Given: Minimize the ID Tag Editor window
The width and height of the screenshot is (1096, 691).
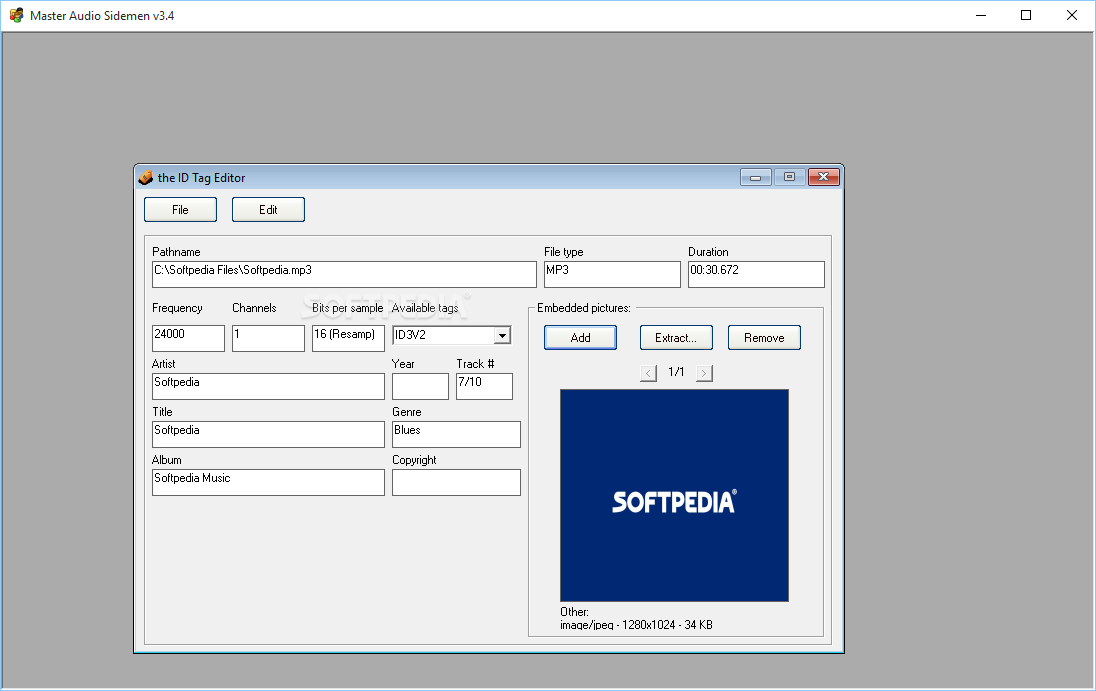Looking at the screenshot, I should (x=756, y=177).
